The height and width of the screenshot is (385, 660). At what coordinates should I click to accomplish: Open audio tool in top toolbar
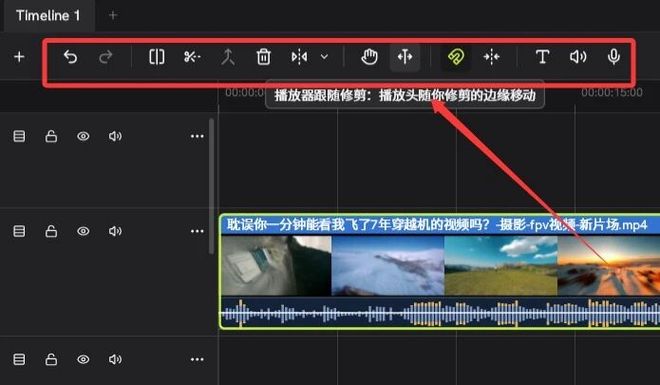tap(578, 56)
